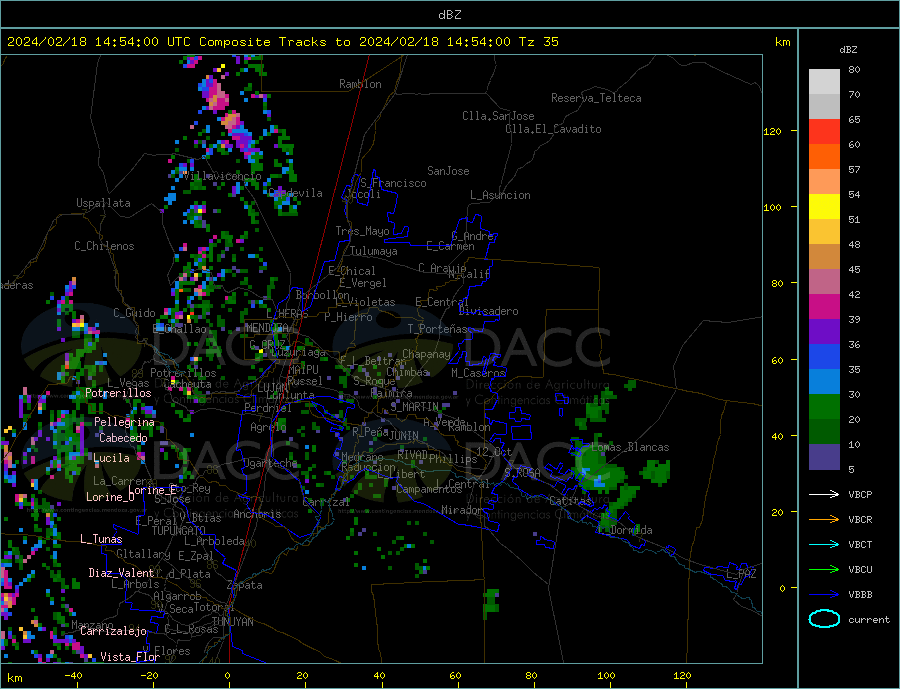Click the red 65 dBZ legend swatch
The width and height of the screenshot is (900, 689).
tap(824, 131)
